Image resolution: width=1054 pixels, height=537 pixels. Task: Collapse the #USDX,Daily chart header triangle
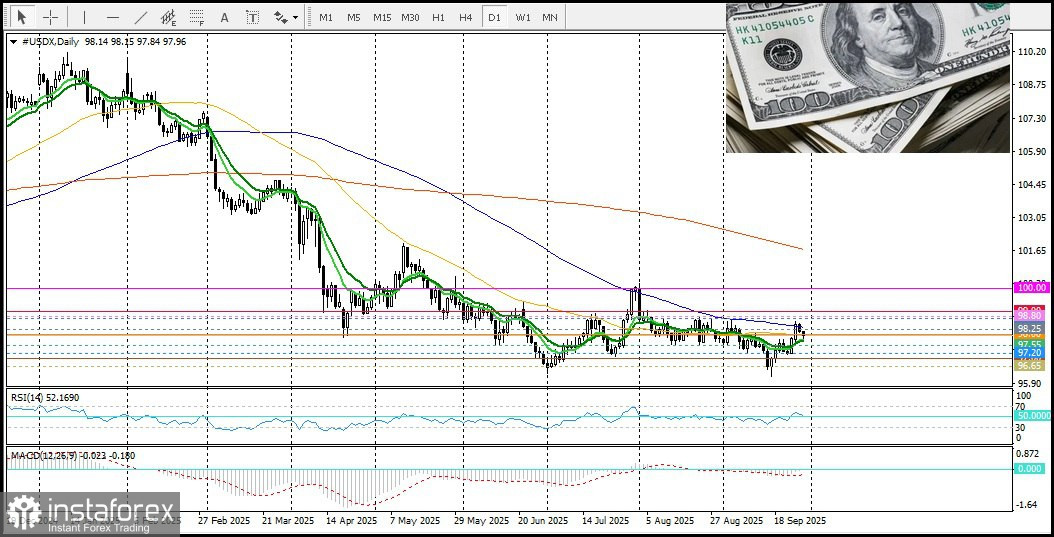click(x=13, y=42)
